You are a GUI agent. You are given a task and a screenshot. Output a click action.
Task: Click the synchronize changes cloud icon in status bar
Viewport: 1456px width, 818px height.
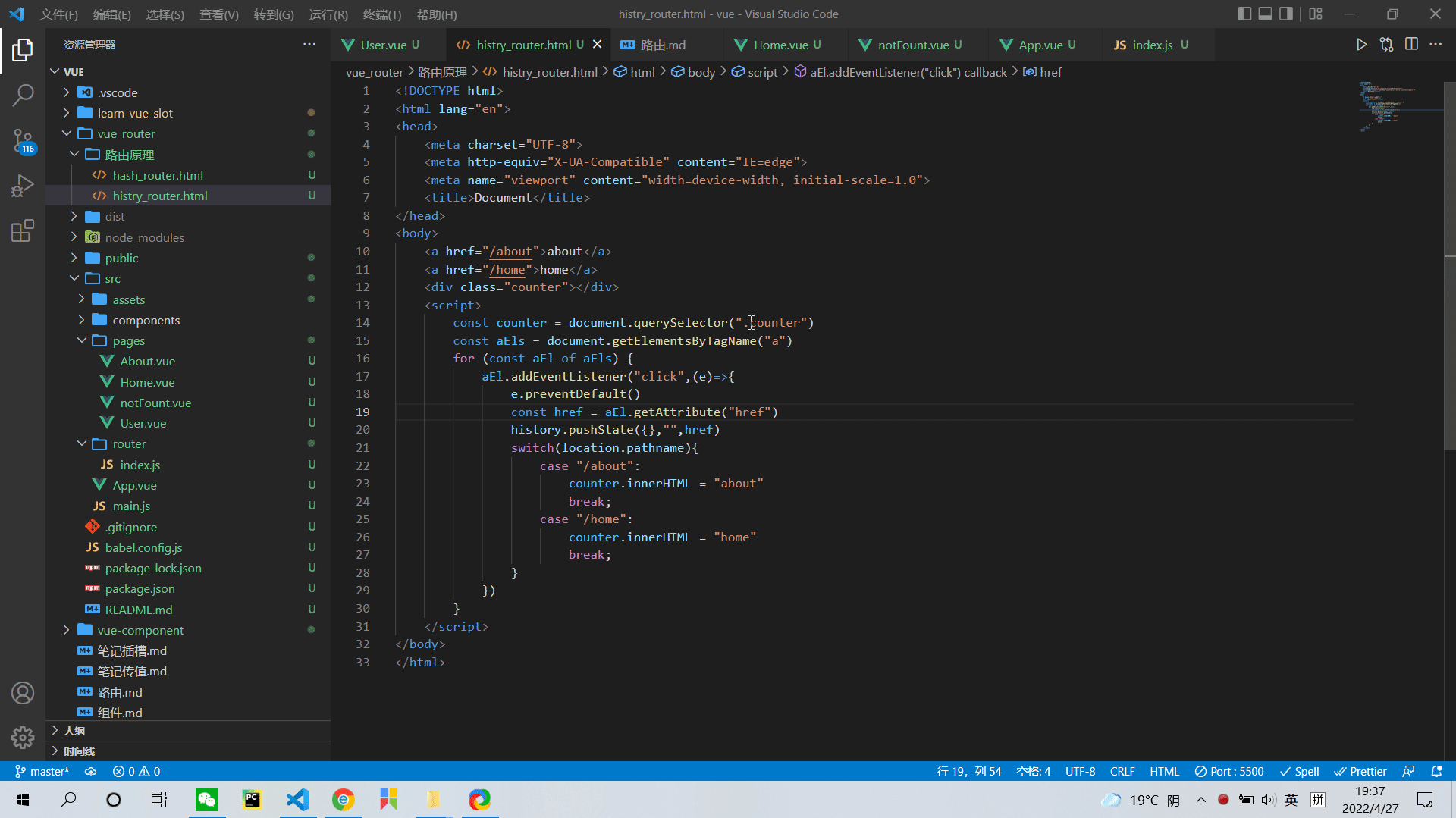tap(90, 771)
